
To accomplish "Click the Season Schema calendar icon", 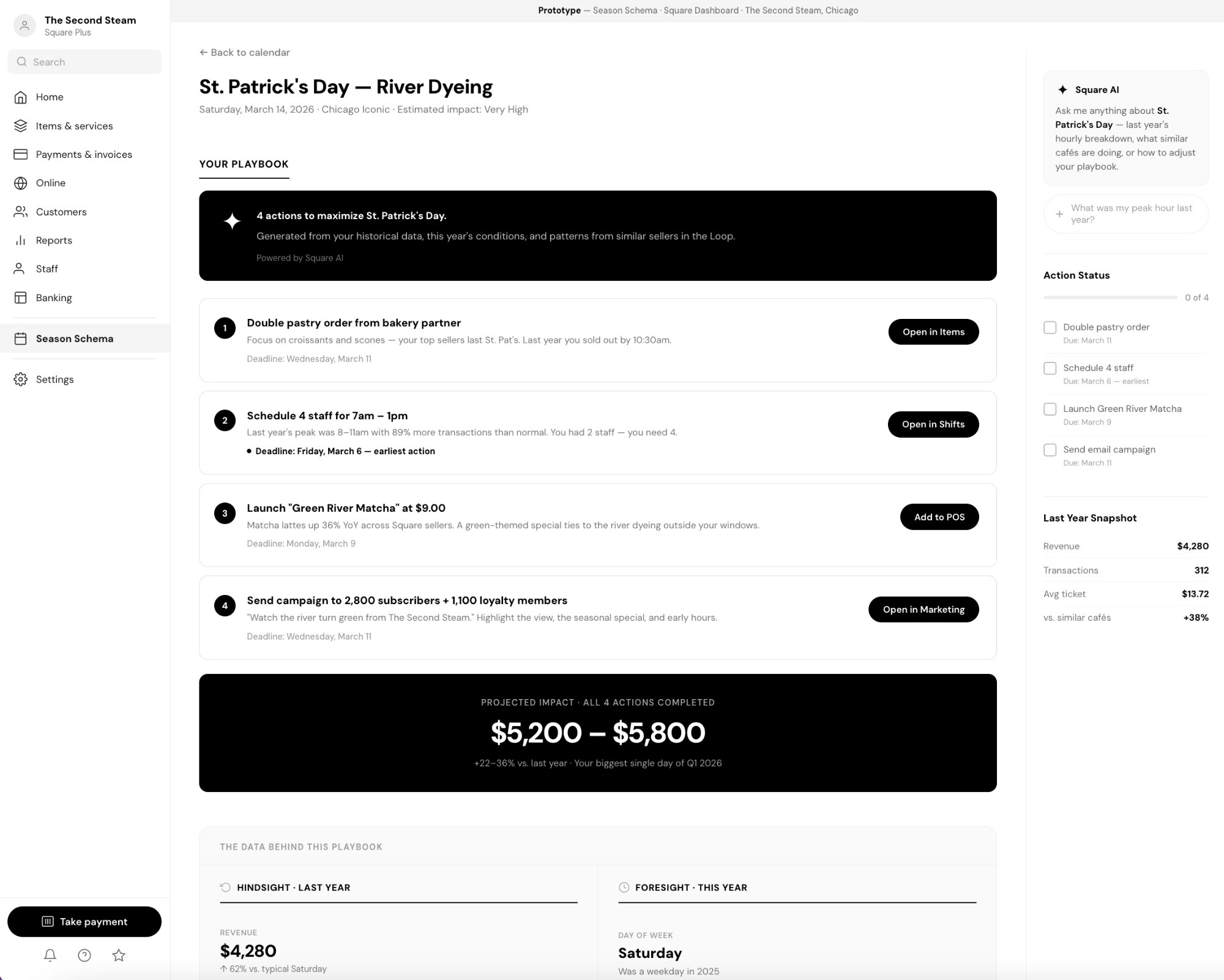I will coord(21,339).
